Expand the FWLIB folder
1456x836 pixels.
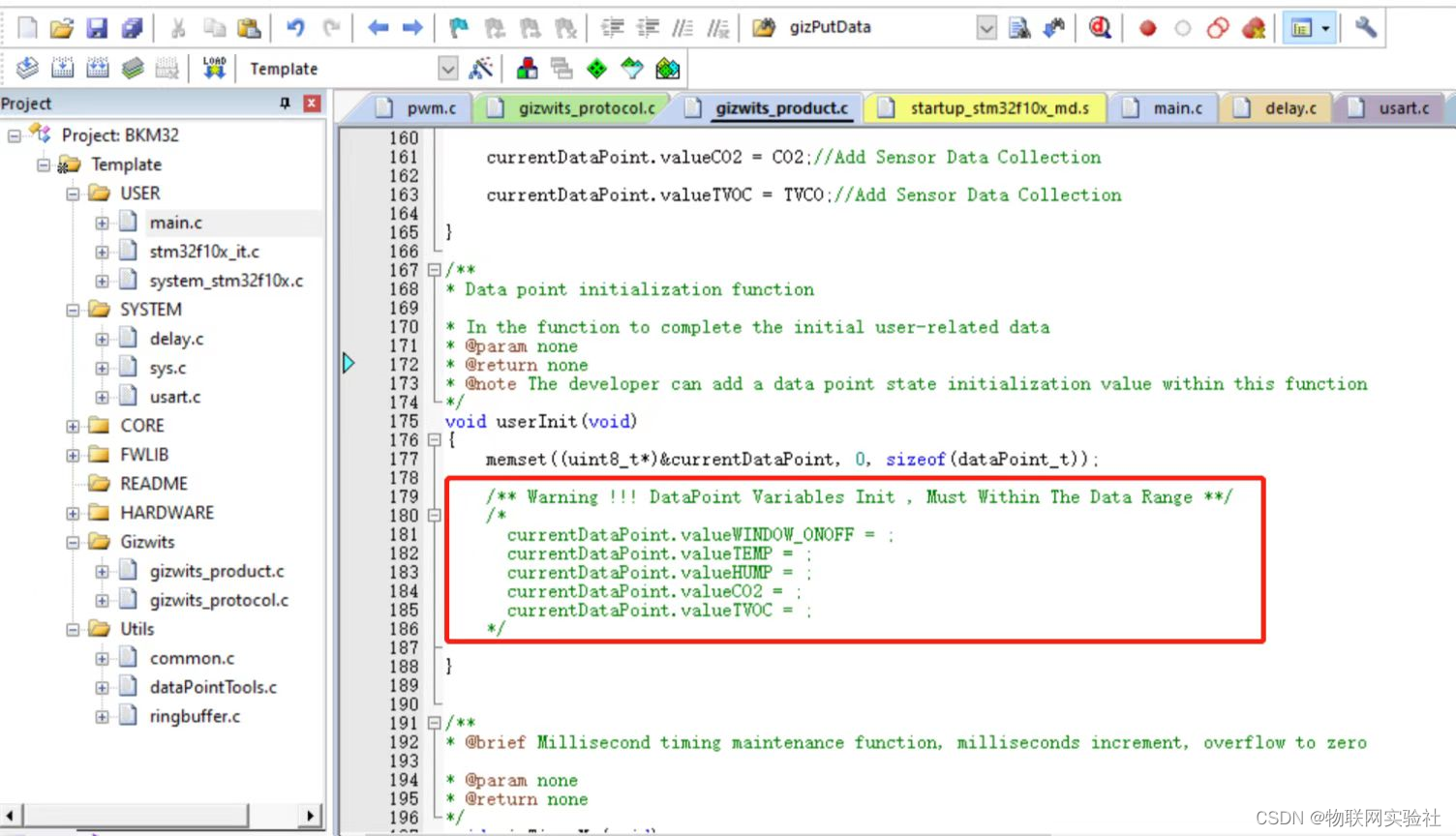click(73, 455)
